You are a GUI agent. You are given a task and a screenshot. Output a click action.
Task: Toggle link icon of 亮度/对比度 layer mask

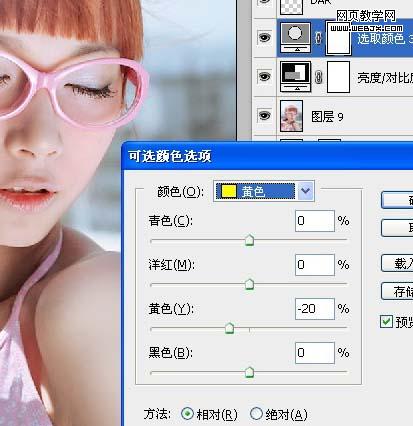click(318, 77)
